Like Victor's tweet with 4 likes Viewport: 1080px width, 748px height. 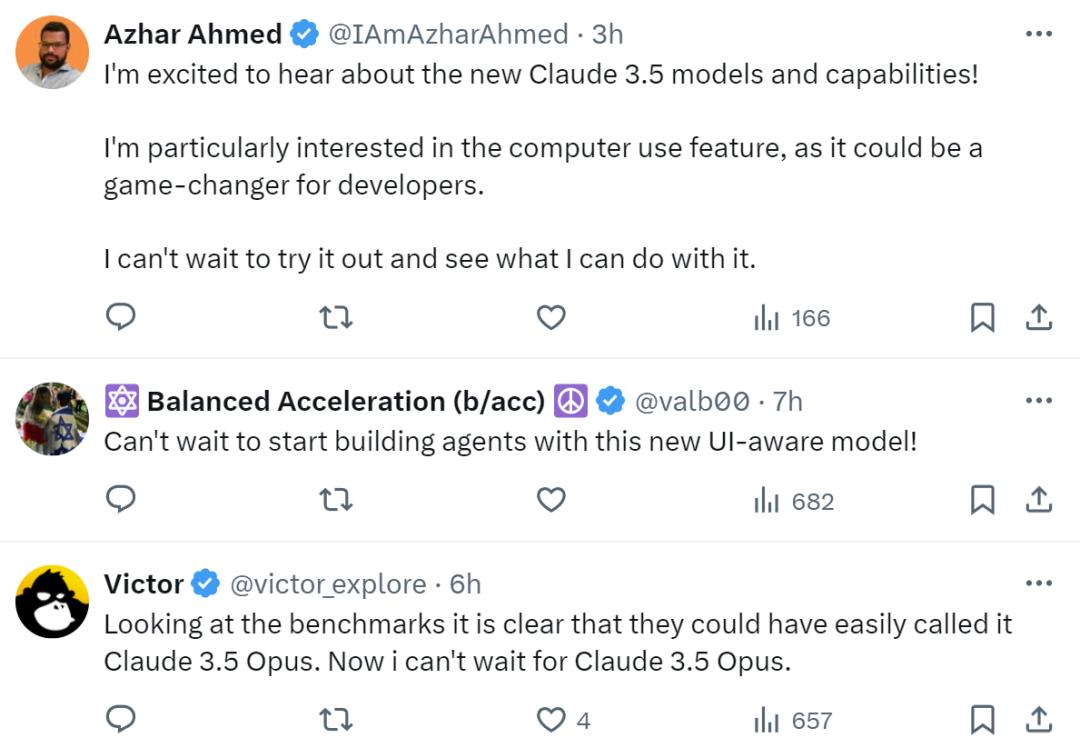coord(551,719)
